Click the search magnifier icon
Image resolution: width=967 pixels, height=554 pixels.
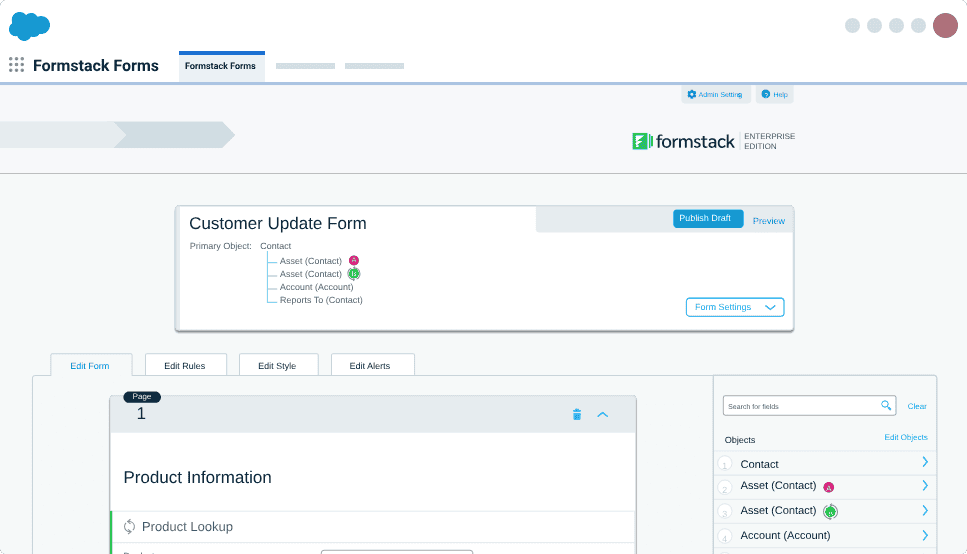coord(886,405)
